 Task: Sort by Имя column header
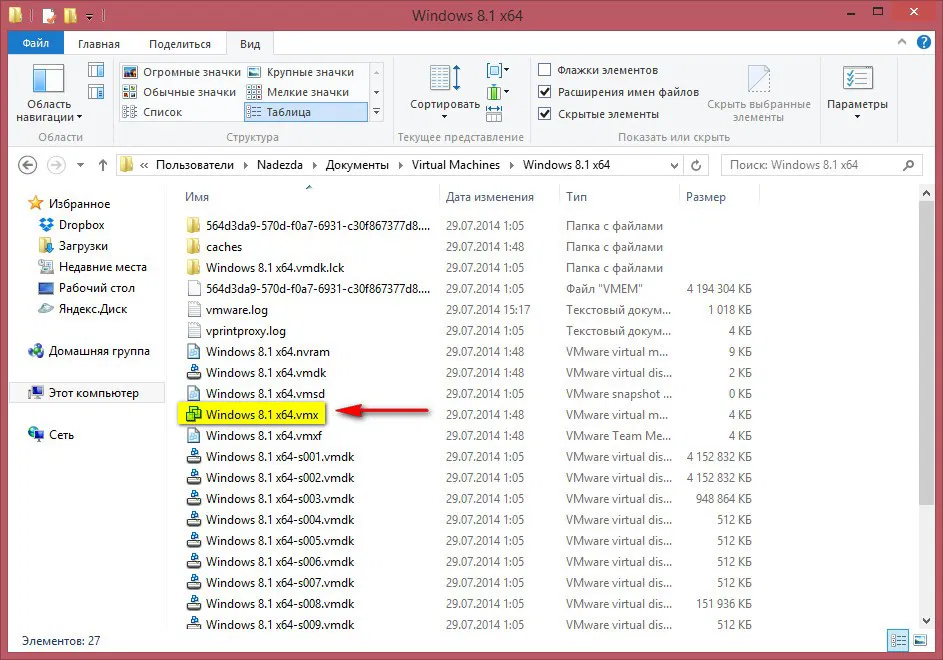310,197
